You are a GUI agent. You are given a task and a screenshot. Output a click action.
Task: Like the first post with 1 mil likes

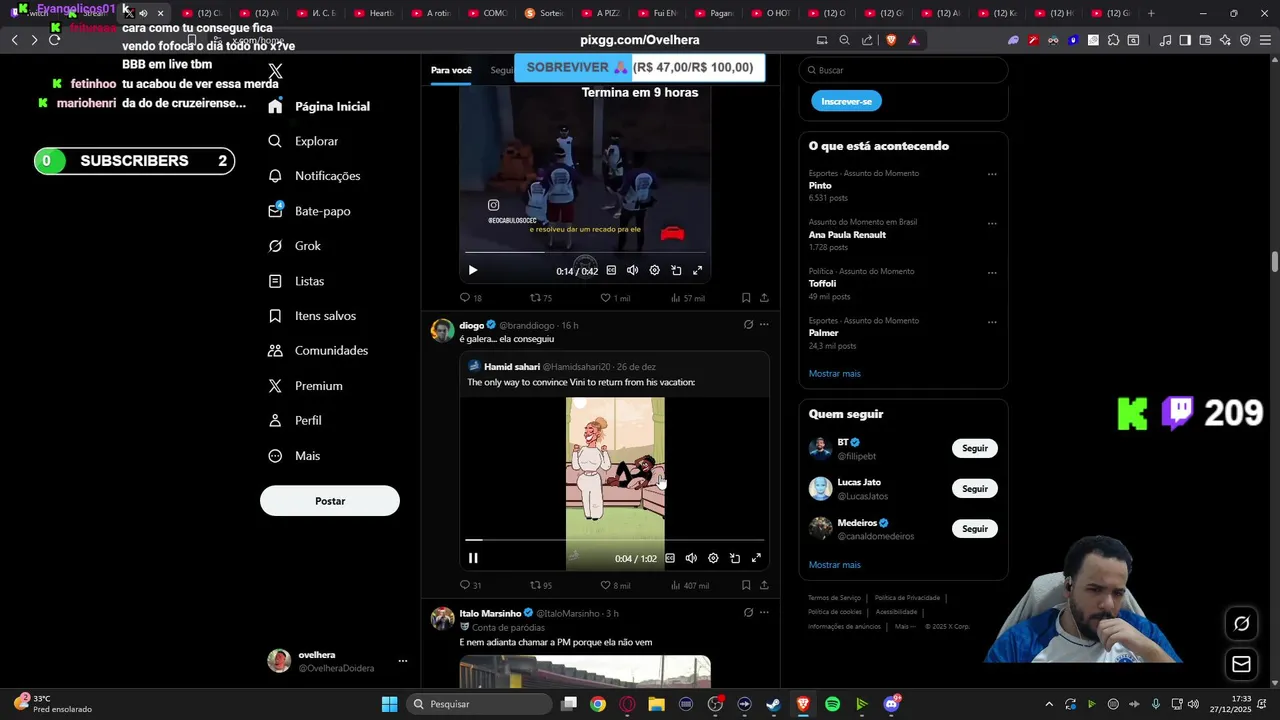coord(615,298)
